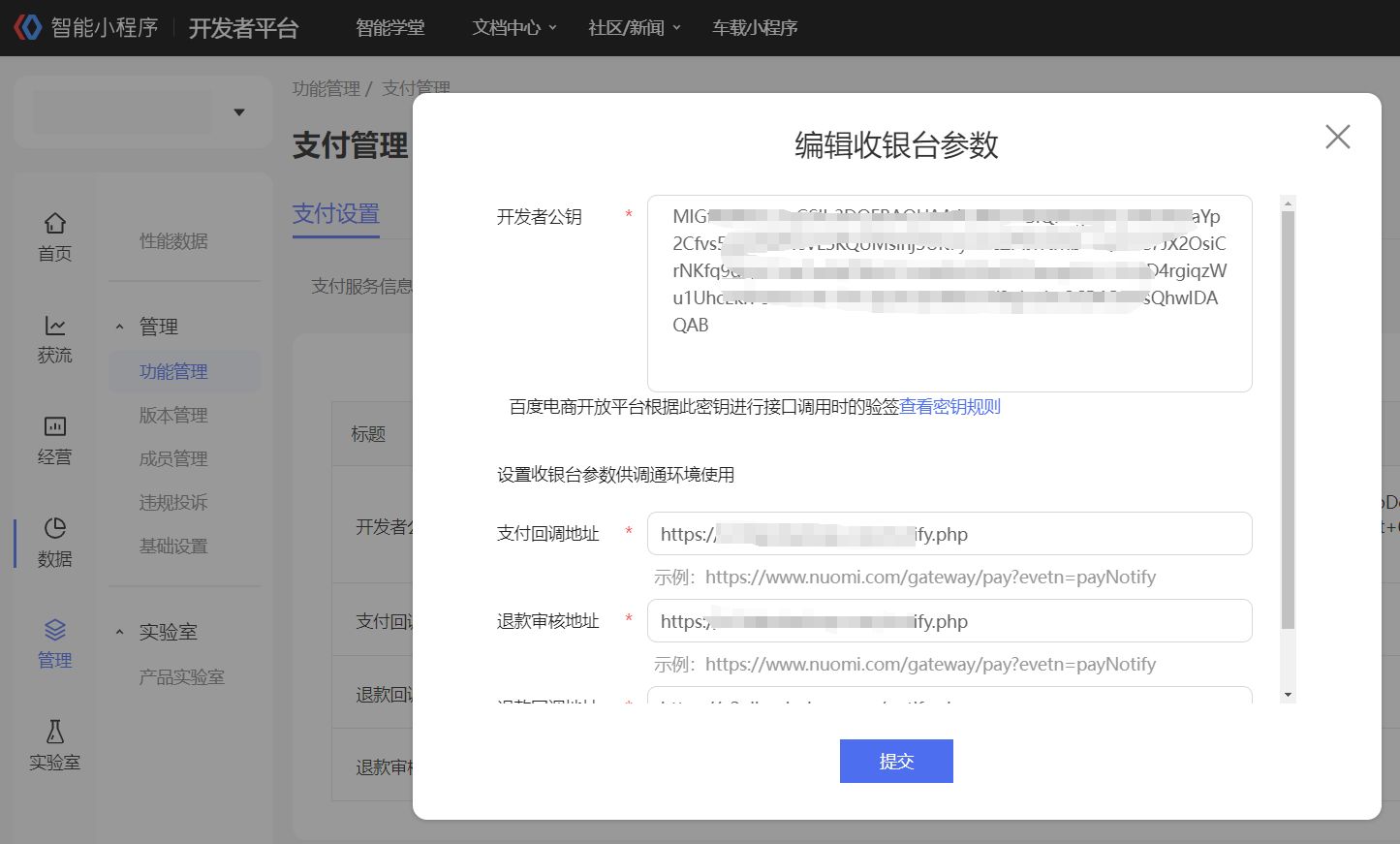The image size is (1400, 844).
Task: Select the 管理 layers icon
Action: click(x=55, y=631)
